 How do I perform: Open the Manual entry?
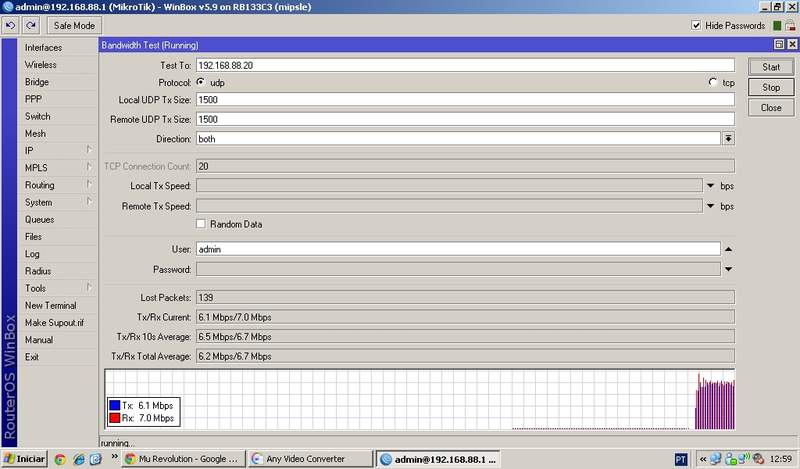[x=39, y=339]
